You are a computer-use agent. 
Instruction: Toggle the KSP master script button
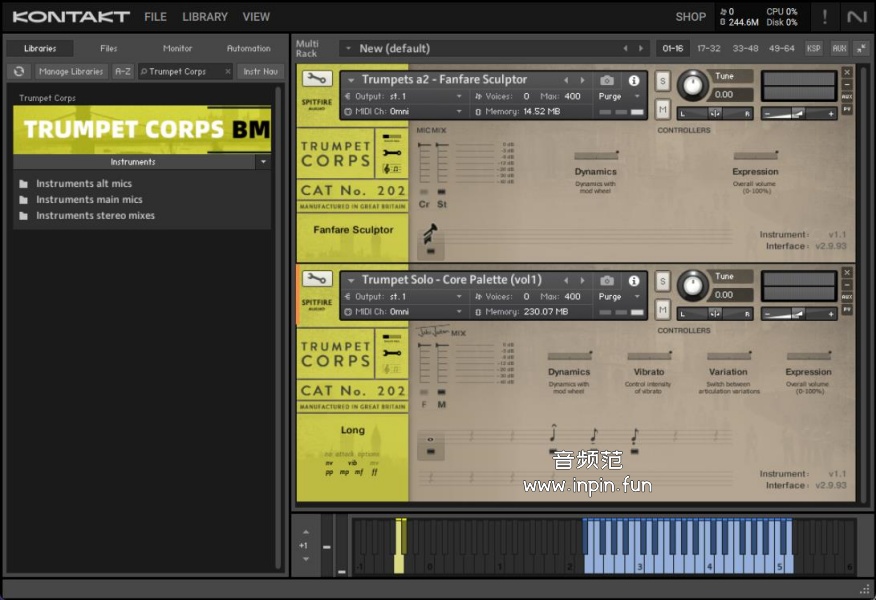(814, 48)
